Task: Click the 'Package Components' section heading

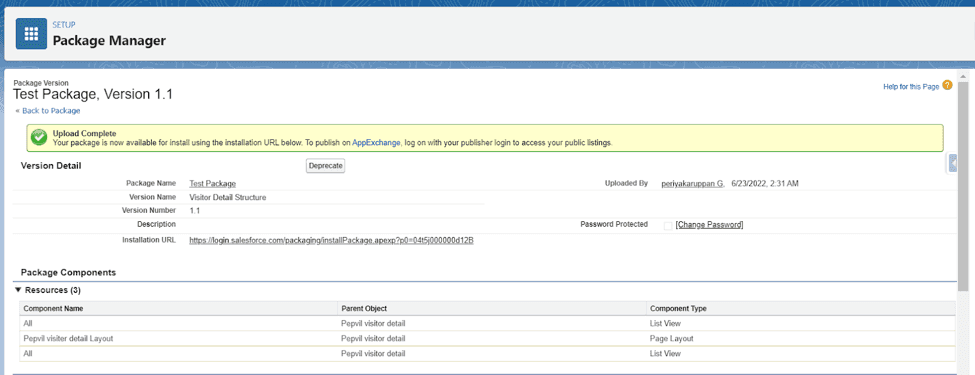Action: coord(68,272)
